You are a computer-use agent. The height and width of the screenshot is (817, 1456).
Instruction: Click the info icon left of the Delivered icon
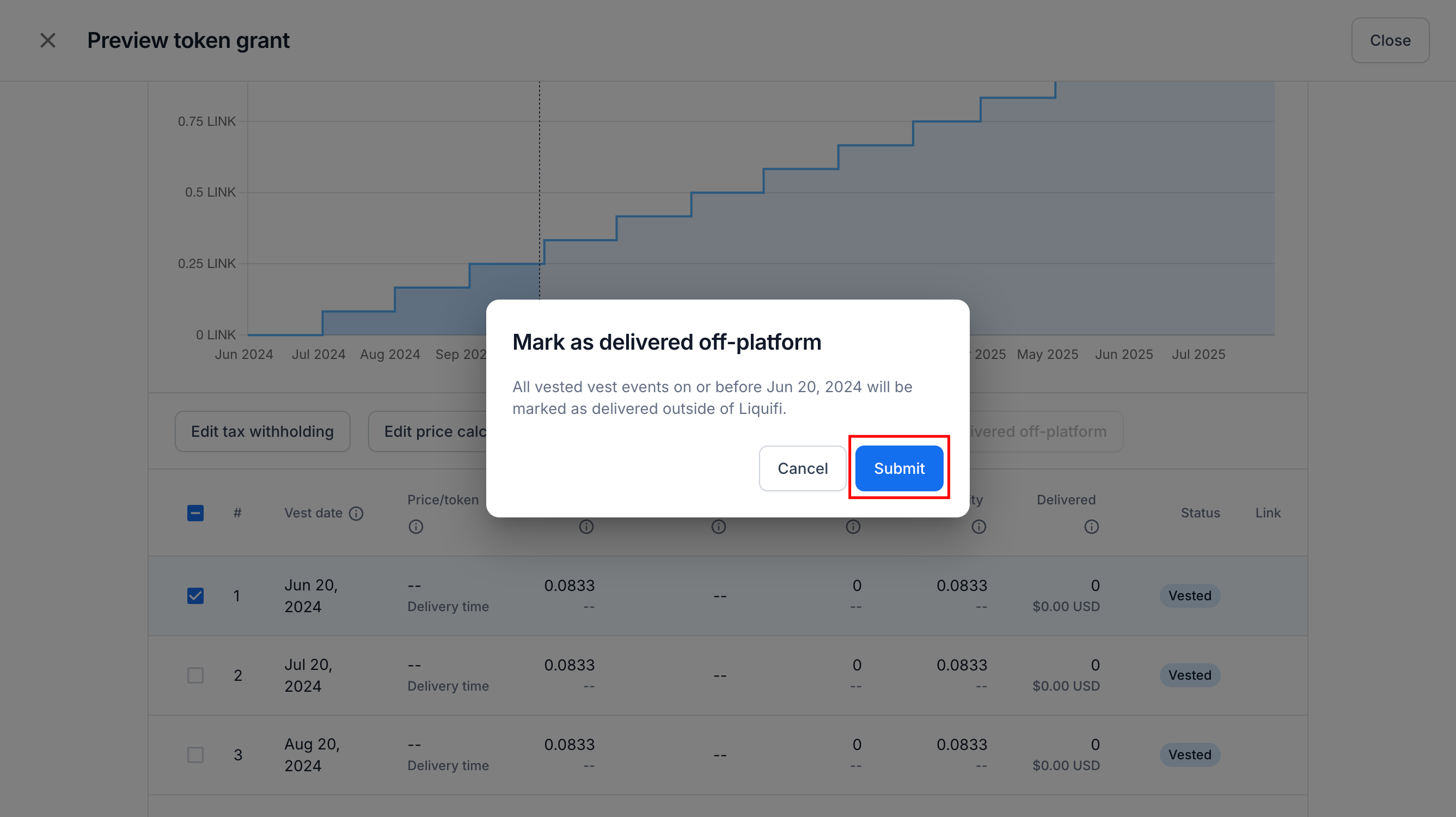pos(979,527)
